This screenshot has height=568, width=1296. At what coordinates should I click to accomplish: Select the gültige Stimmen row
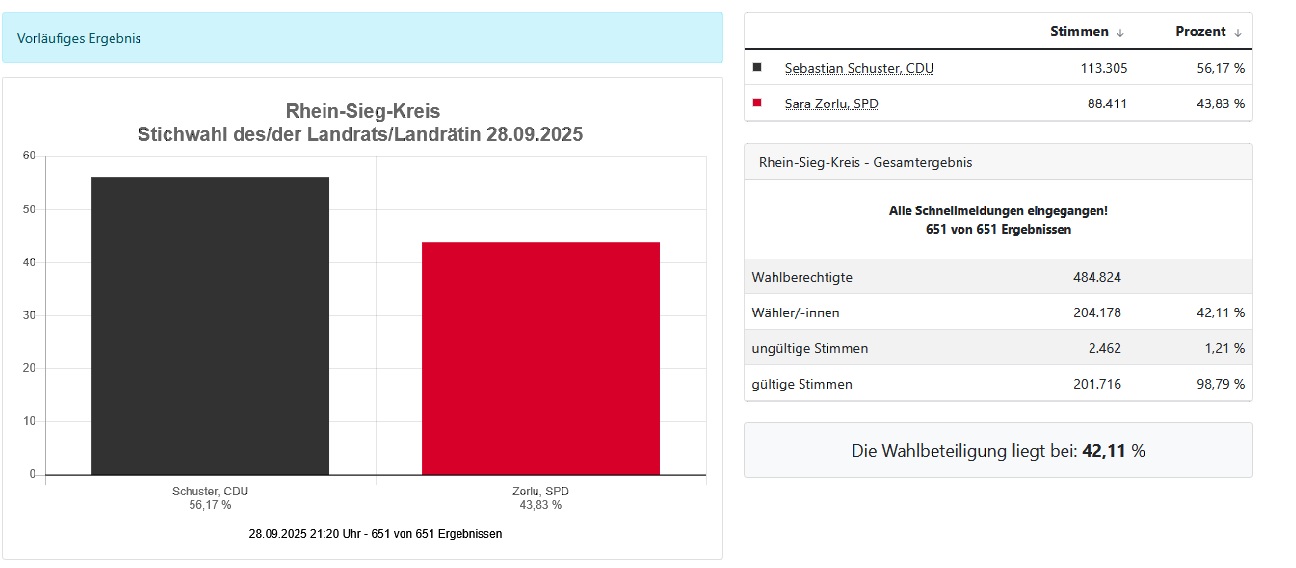997,384
